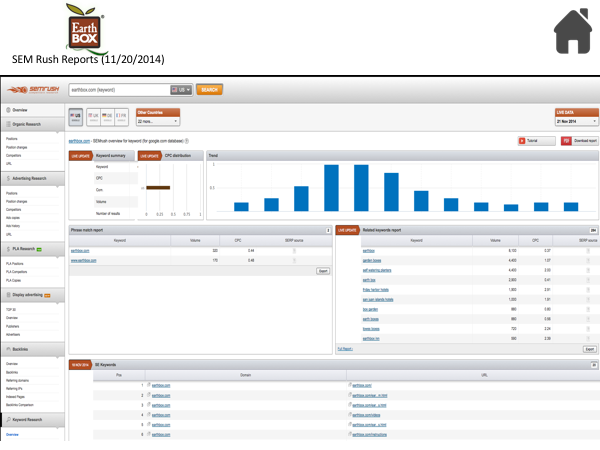Open Backlinks Comparison in sidebar
The width and height of the screenshot is (600, 450).
20,405
